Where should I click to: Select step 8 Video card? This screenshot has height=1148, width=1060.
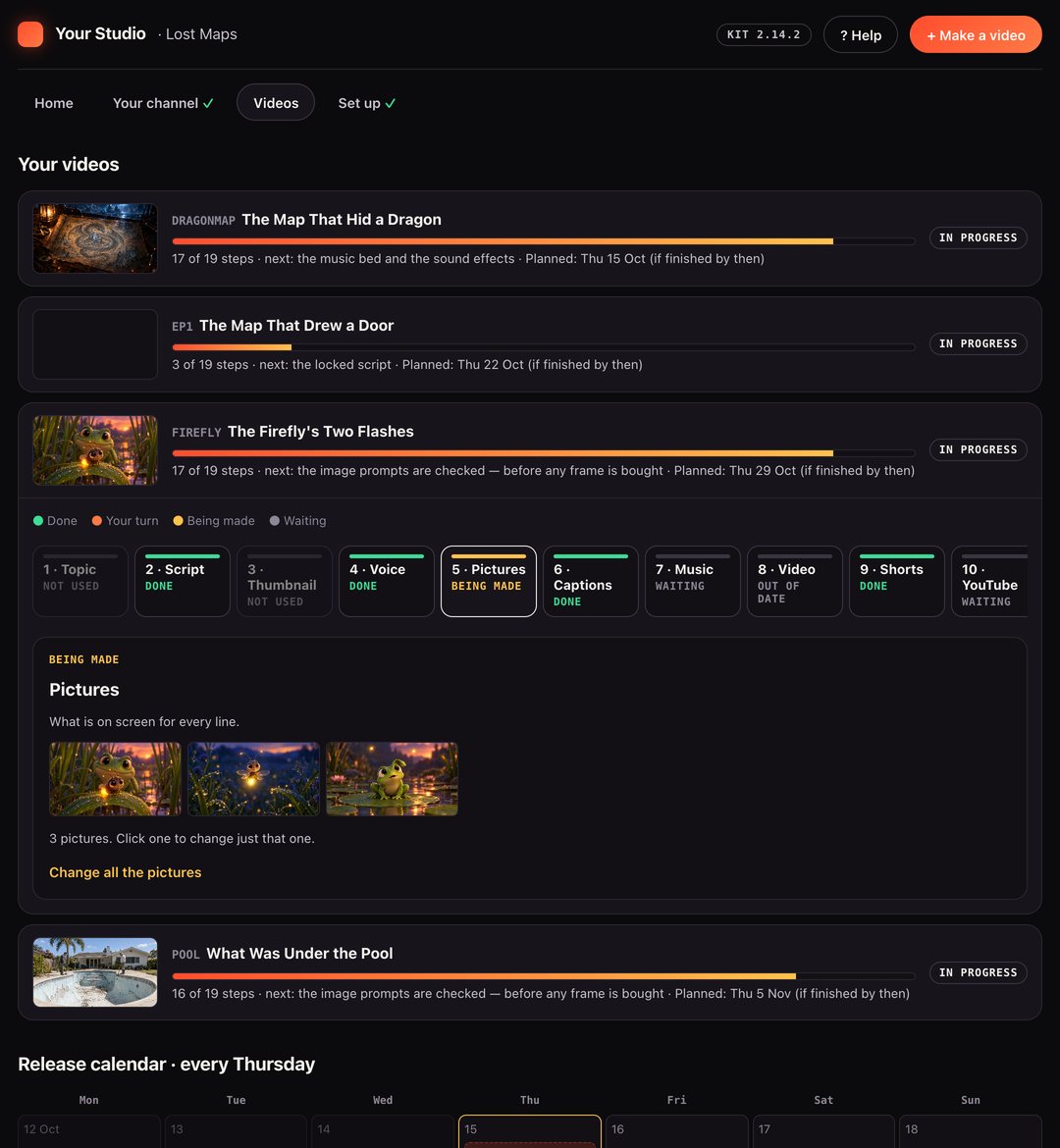(x=795, y=581)
